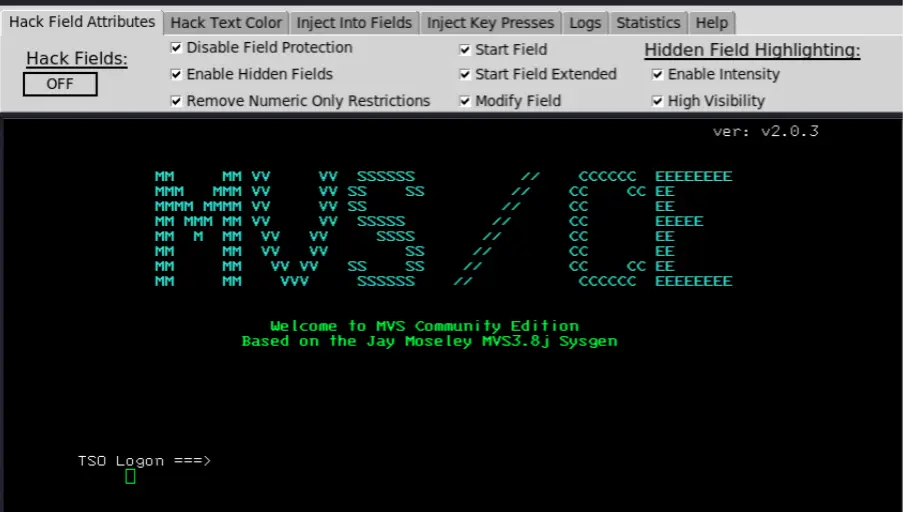Click the Welcome to MVS Community Edition text

tap(424, 326)
